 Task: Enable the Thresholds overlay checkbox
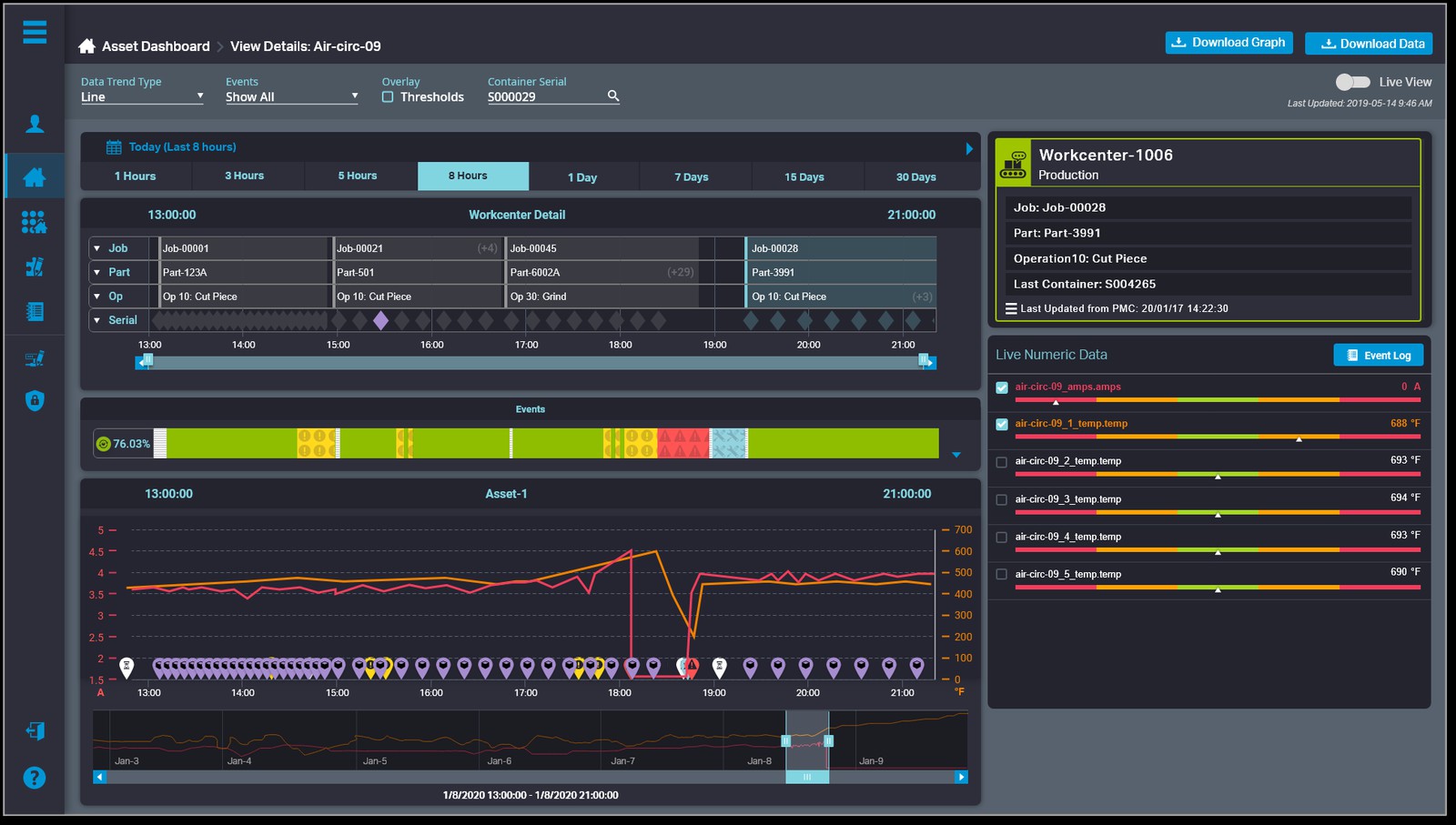387,96
